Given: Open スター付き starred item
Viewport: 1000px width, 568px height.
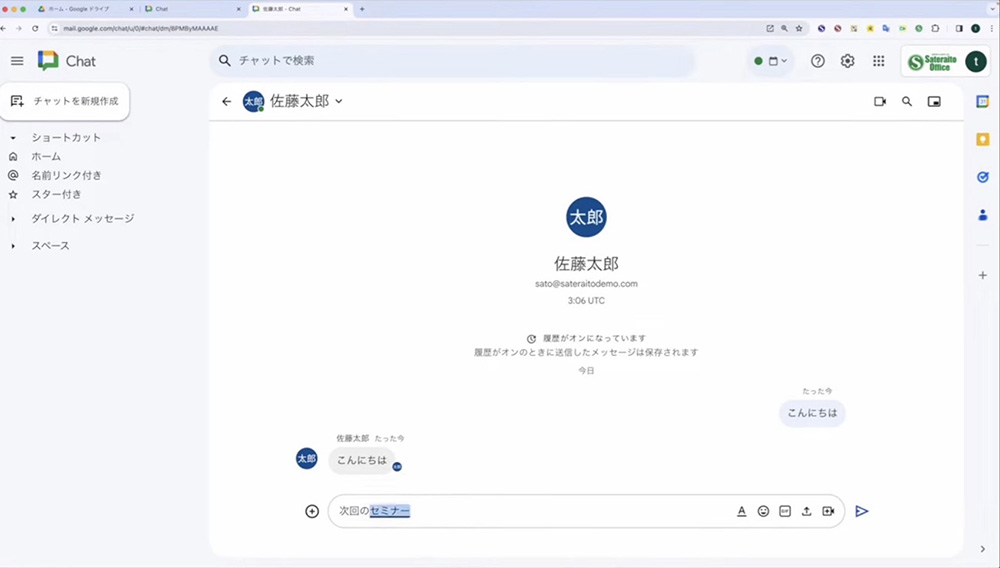Looking at the screenshot, I should pyautogui.click(x=56, y=194).
